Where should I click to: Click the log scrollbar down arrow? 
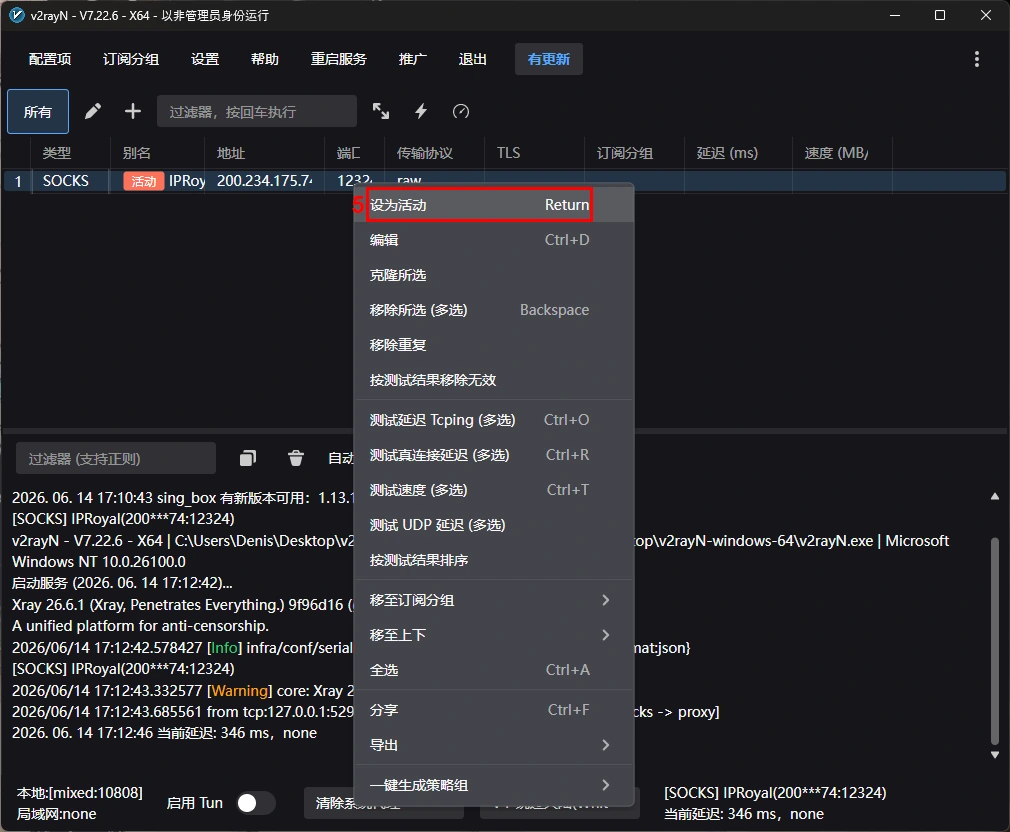tap(995, 755)
